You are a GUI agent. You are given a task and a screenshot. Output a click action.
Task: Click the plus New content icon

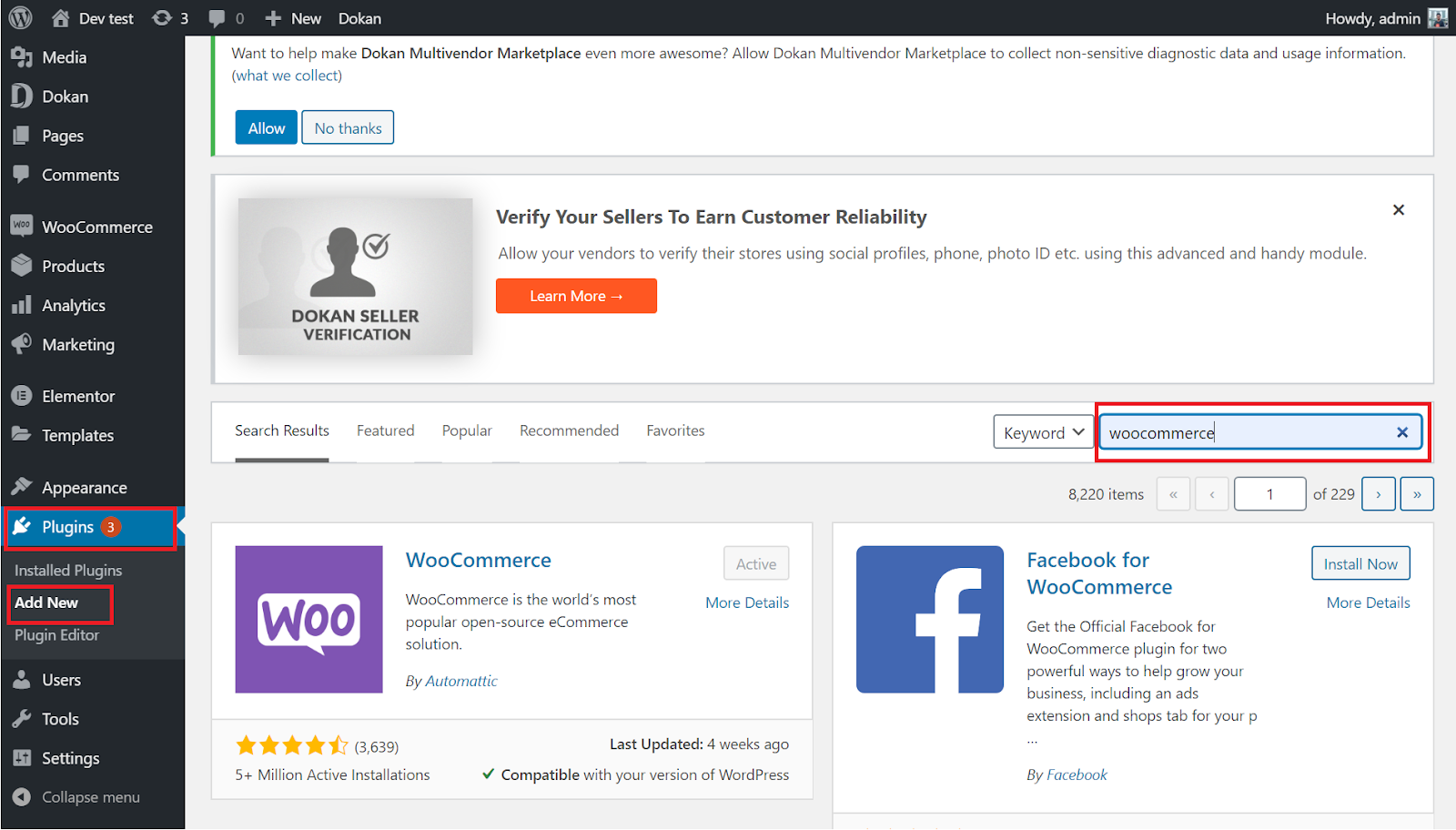272,18
